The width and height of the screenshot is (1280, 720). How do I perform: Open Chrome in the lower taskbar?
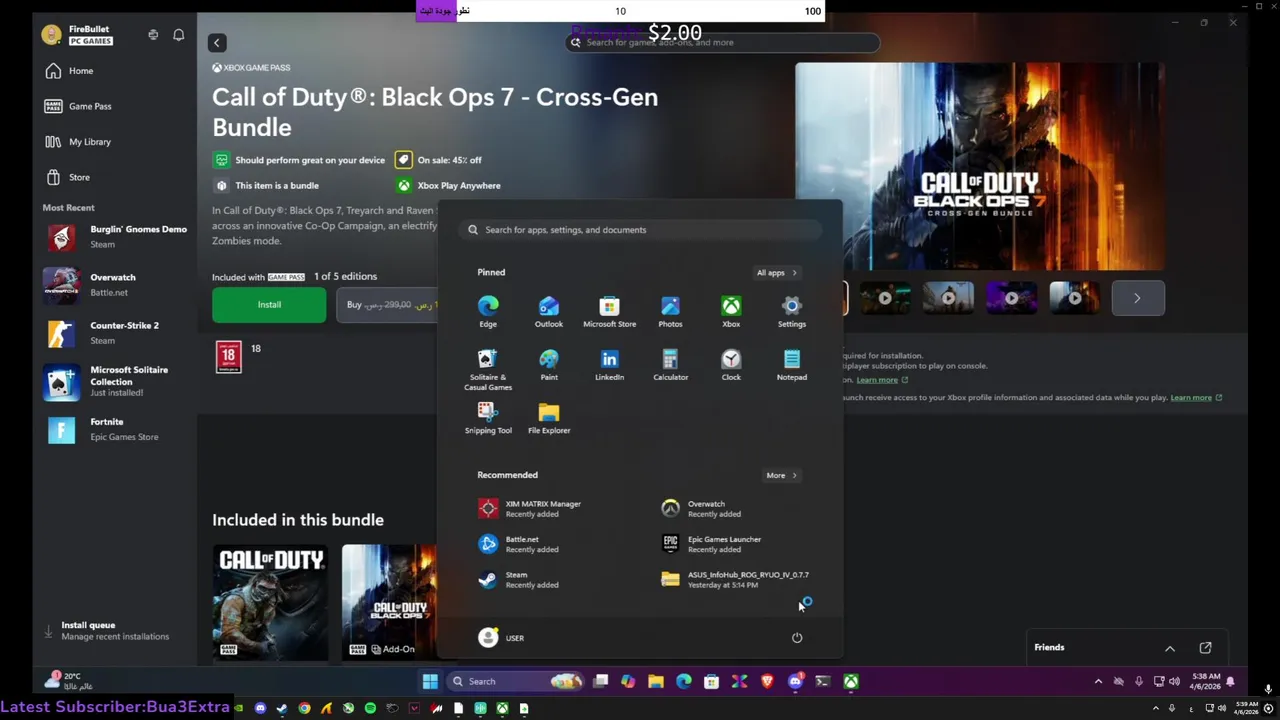pos(304,708)
